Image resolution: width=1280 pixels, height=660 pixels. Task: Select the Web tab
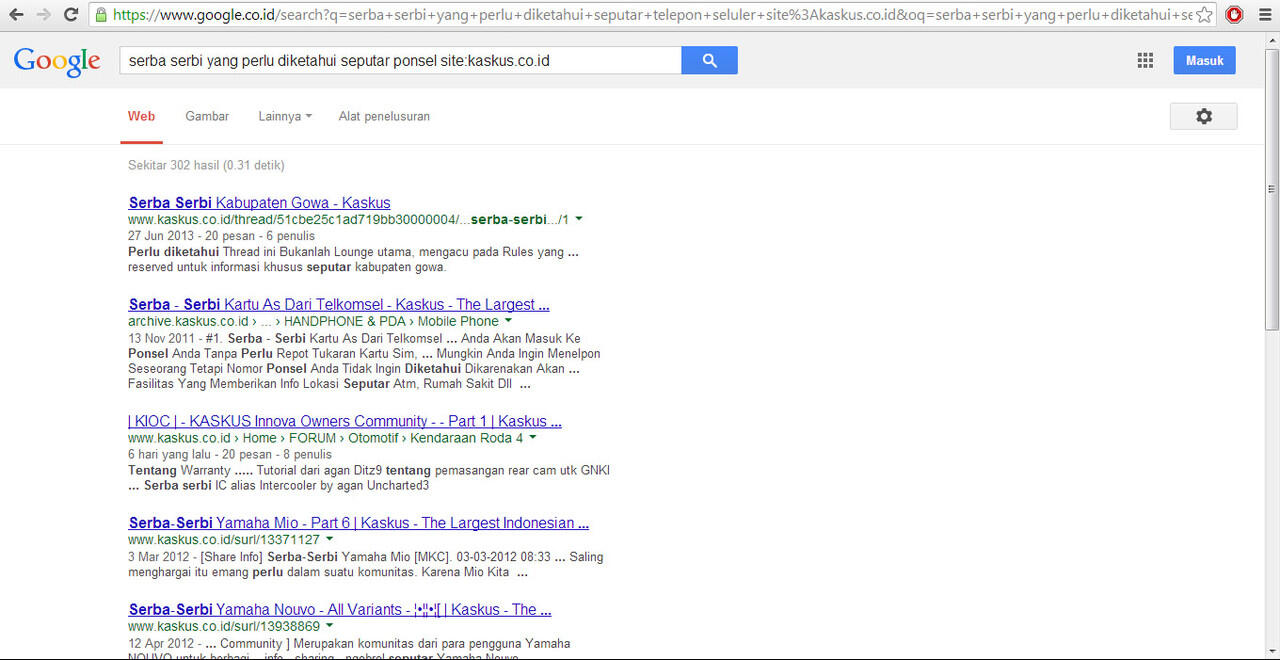[x=142, y=116]
